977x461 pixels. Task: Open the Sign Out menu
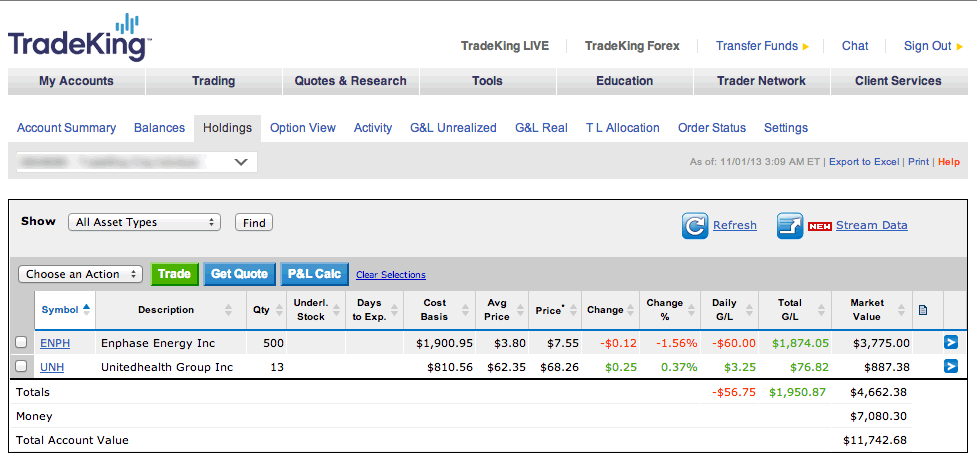933,46
